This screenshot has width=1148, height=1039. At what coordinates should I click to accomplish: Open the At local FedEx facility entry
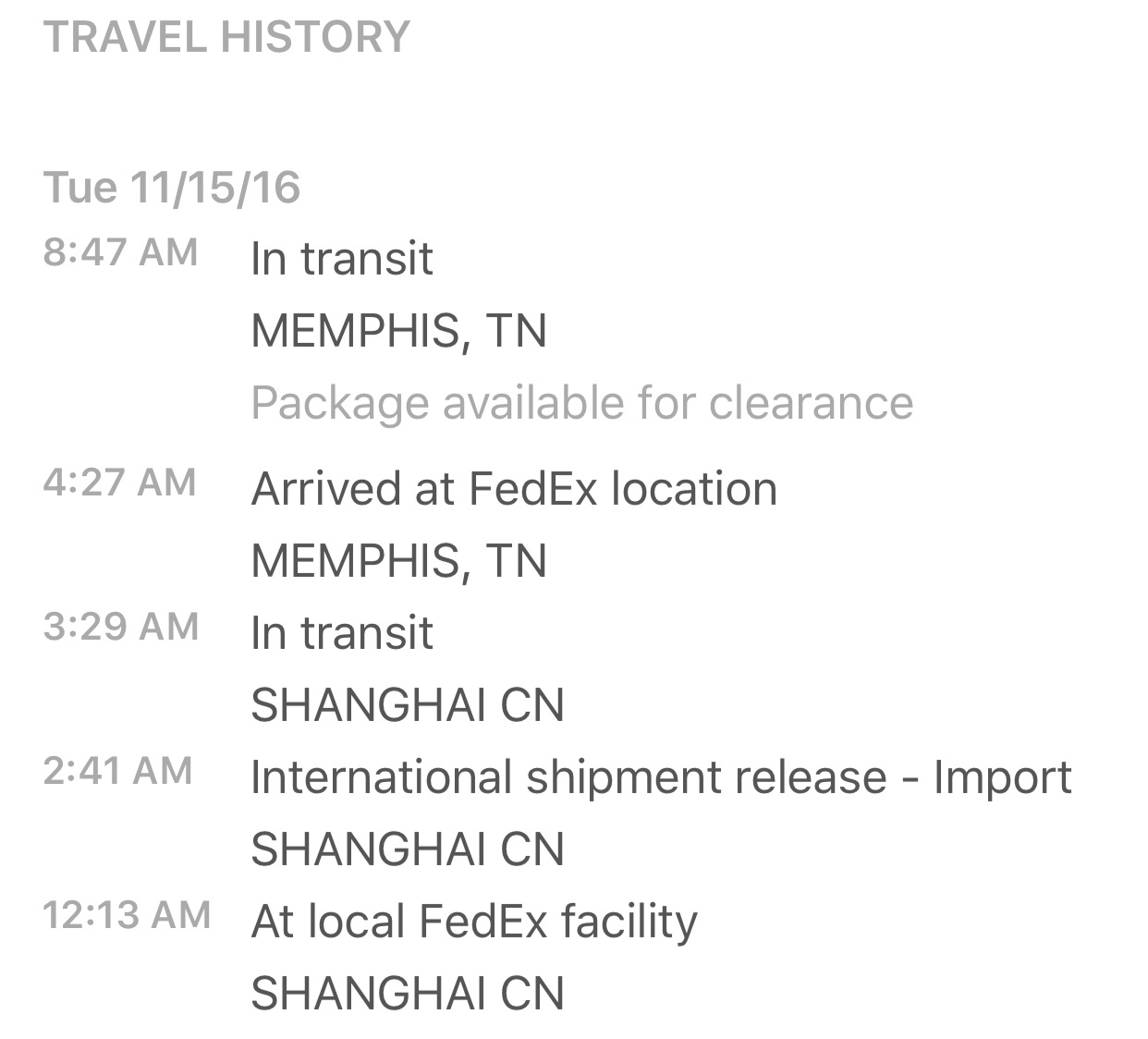pos(473,922)
